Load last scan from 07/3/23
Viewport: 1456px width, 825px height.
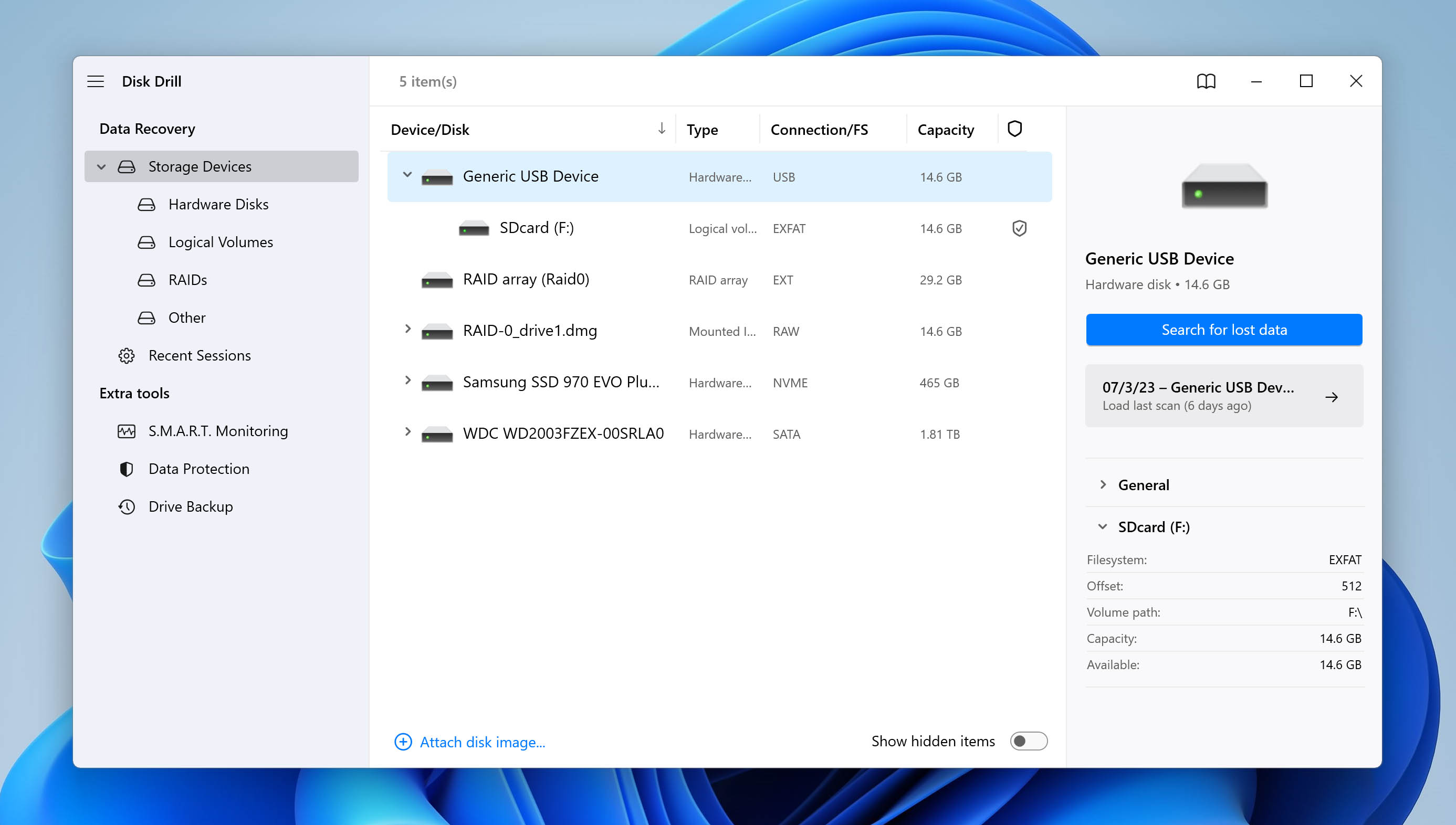click(x=1224, y=395)
